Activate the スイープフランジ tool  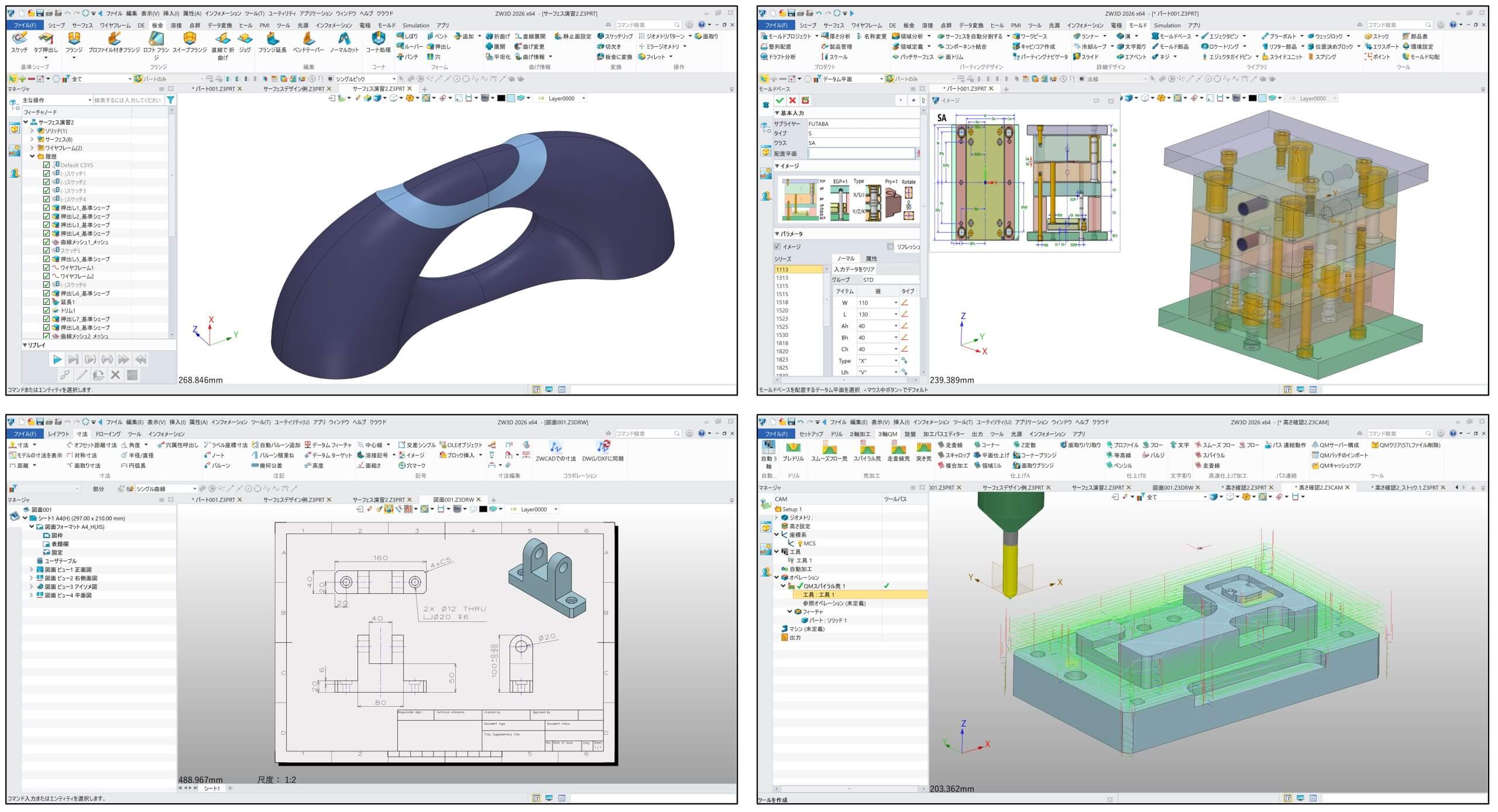pos(189,43)
